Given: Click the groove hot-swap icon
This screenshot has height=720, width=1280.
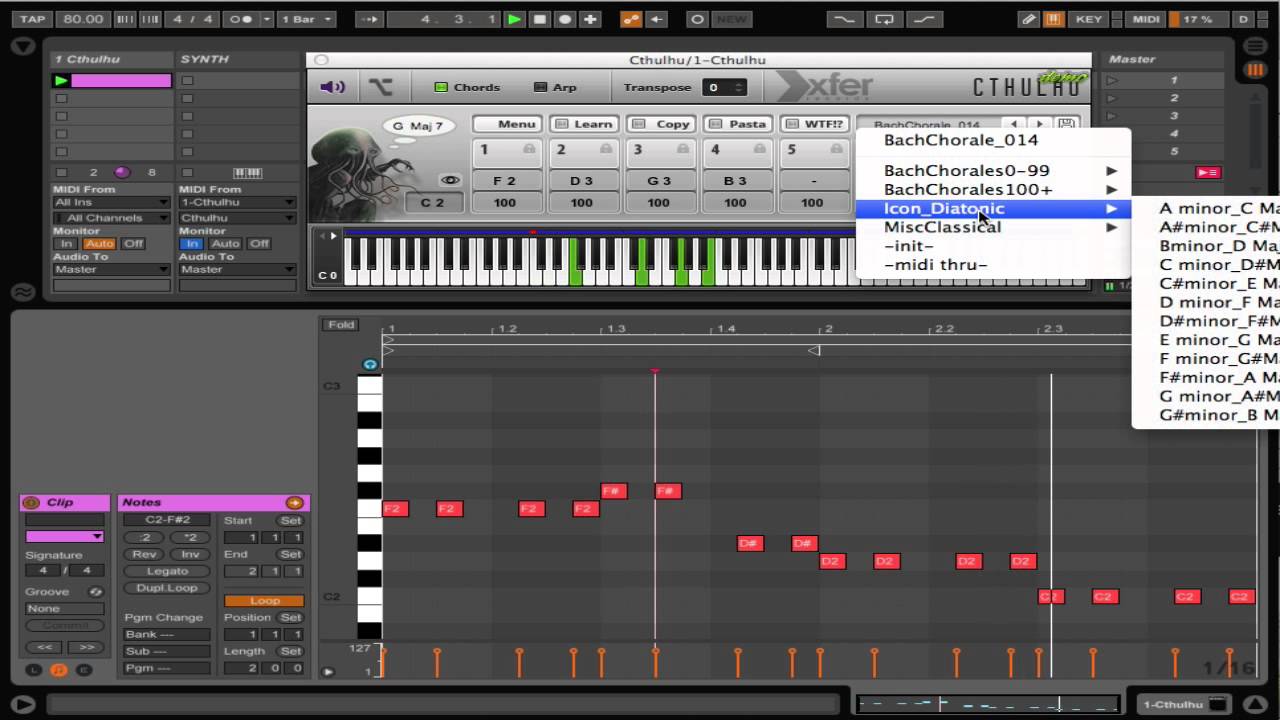Looking at the screenshot, I should pos(96,592).
